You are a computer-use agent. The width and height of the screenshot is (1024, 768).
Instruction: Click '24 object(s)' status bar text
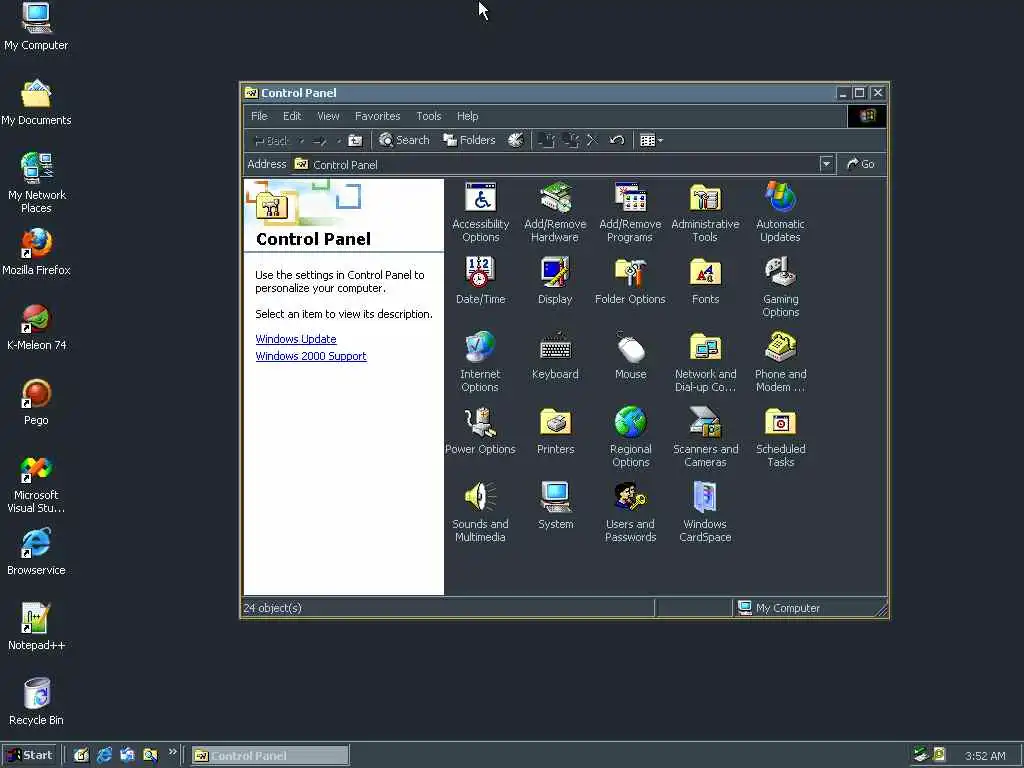(x=272, y=608)
